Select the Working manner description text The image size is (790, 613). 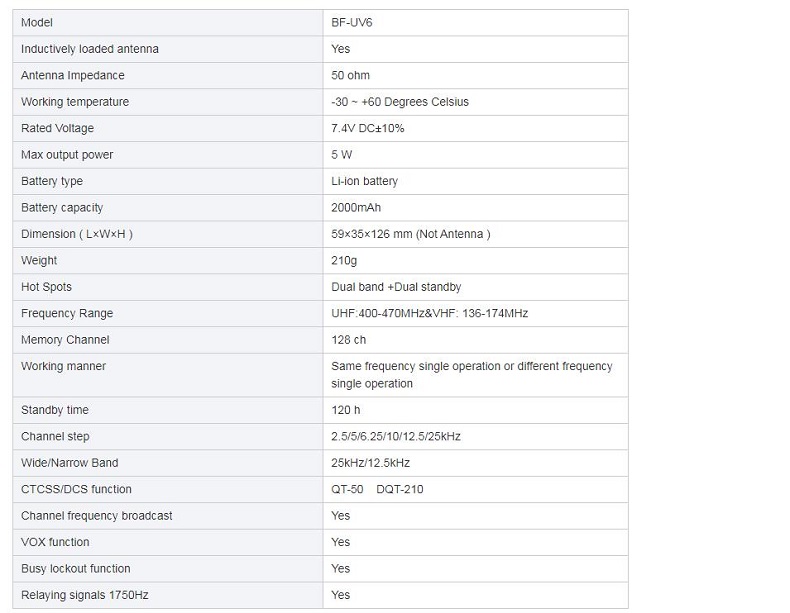(471, 375)
